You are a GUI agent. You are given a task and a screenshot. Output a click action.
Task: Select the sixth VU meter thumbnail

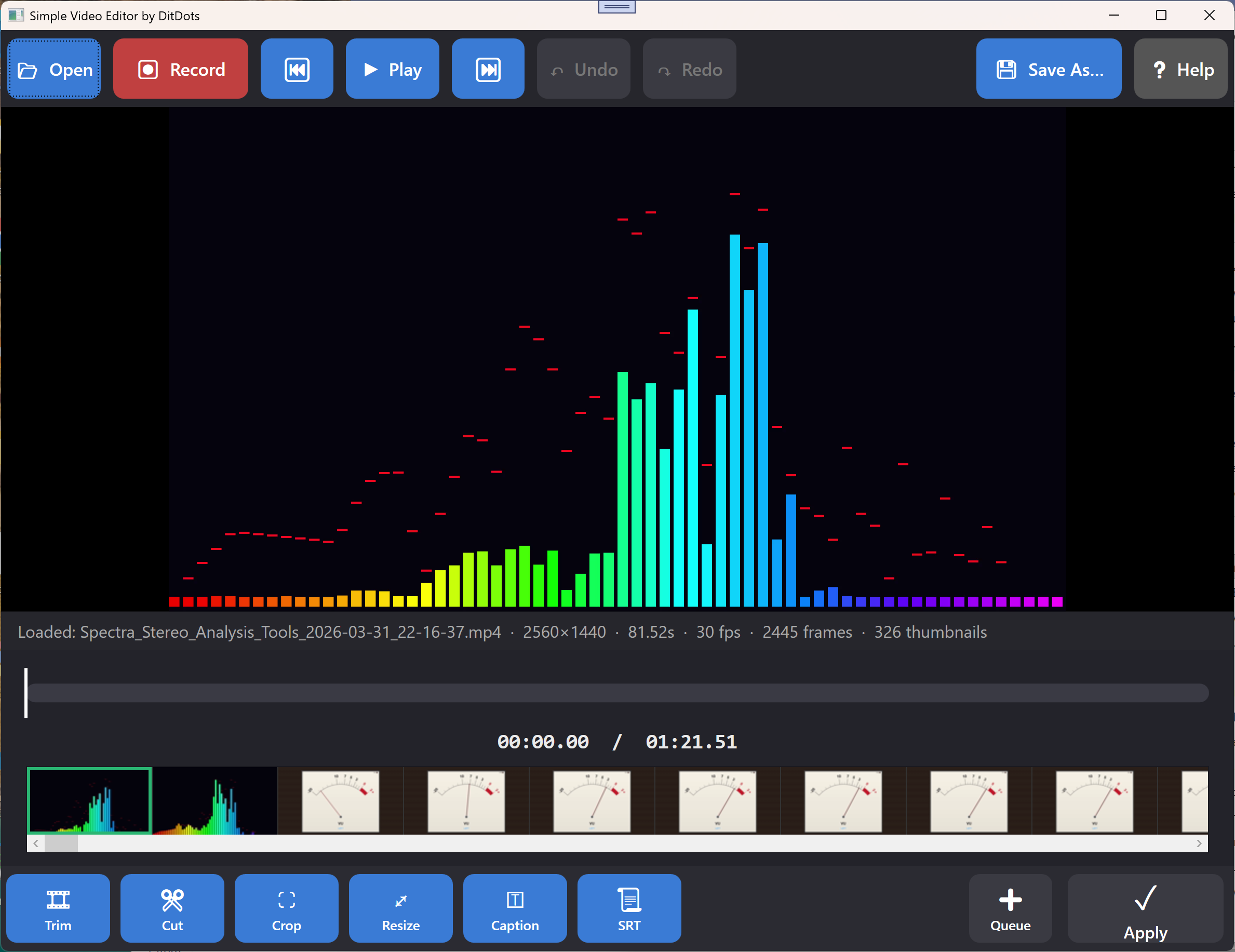[x=969, y=800]
